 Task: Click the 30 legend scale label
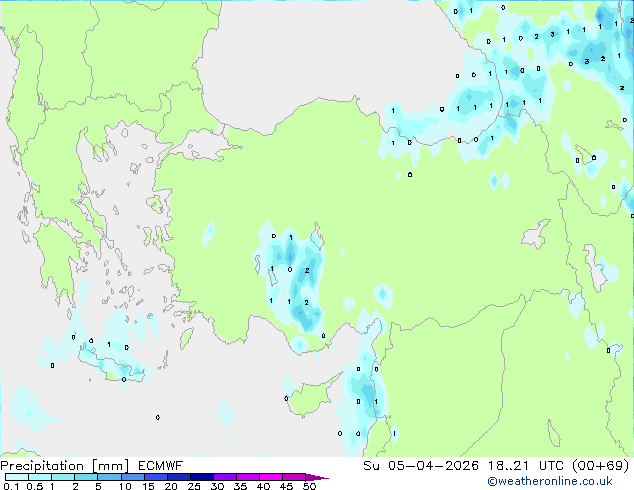217,486
